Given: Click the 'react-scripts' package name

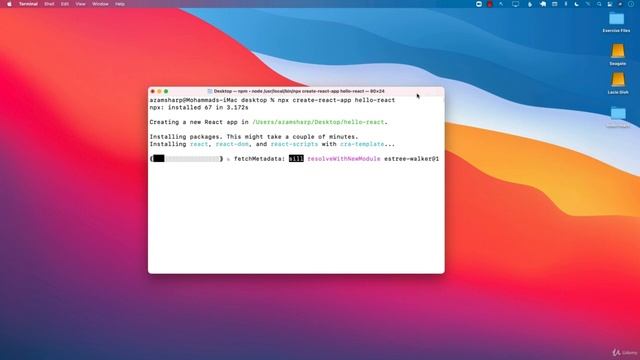Looking at the screenshot, I should 294,144.
